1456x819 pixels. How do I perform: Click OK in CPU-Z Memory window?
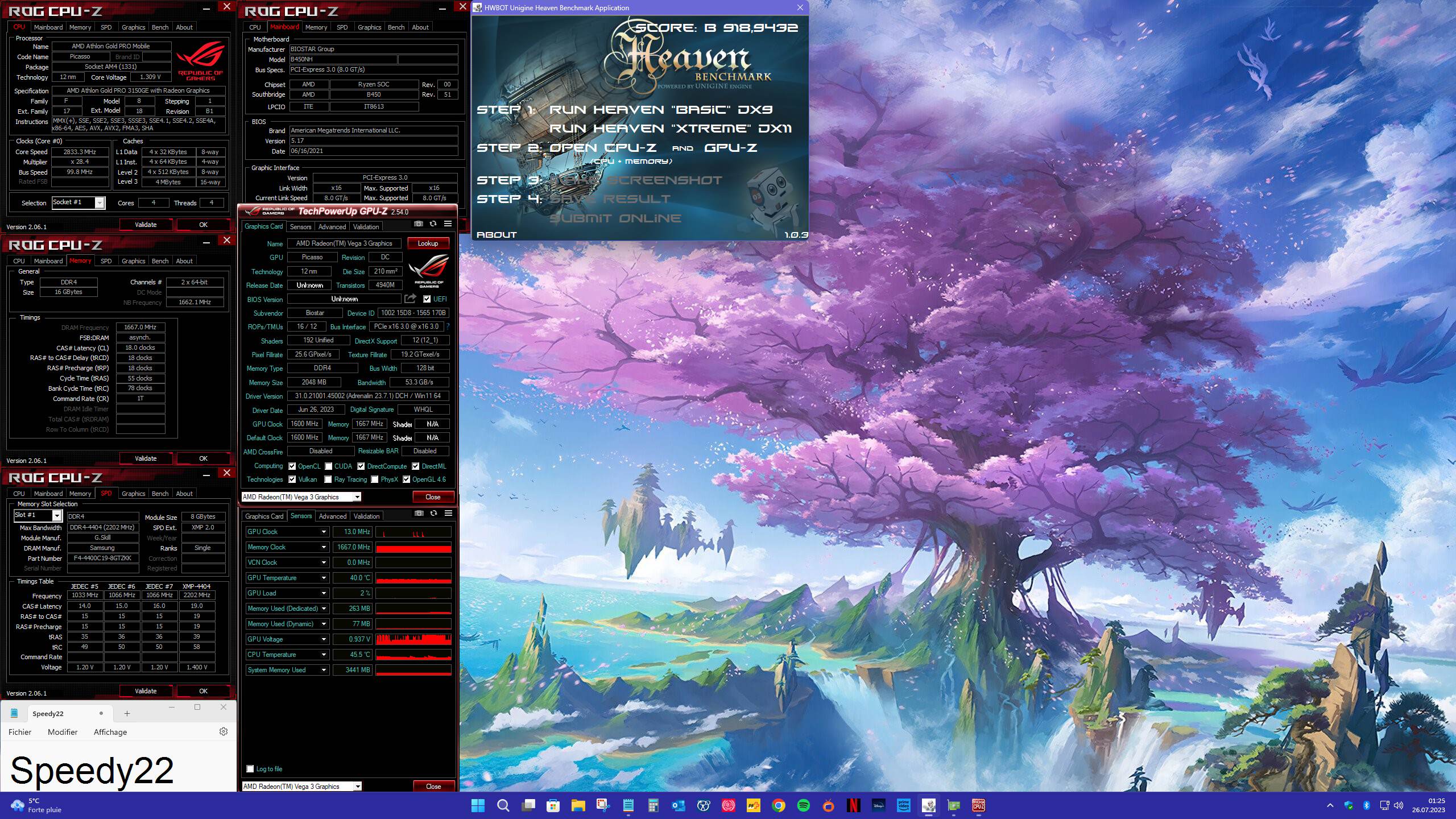(x=203, y=458)
